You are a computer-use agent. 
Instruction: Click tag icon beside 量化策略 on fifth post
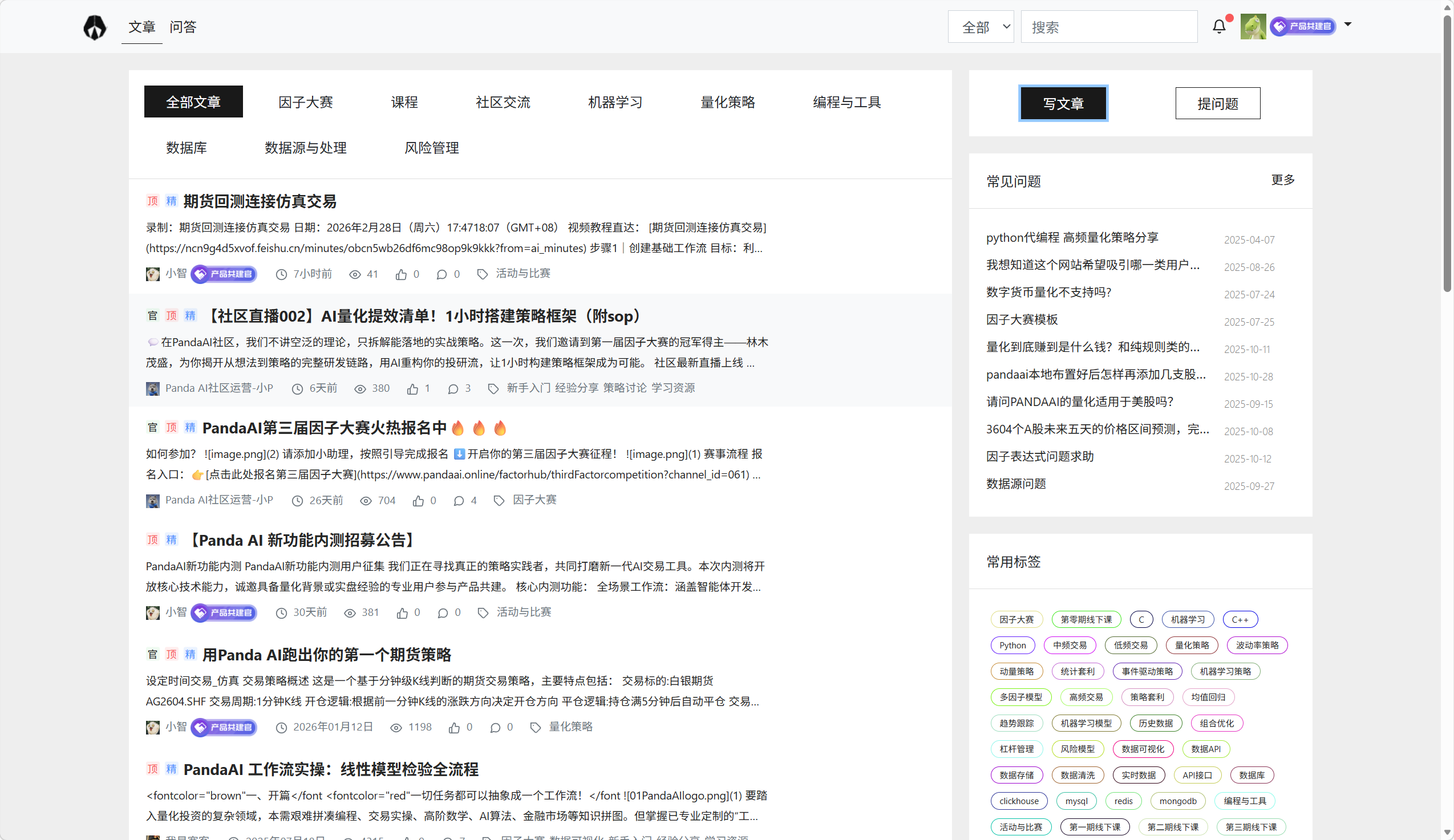536,728
